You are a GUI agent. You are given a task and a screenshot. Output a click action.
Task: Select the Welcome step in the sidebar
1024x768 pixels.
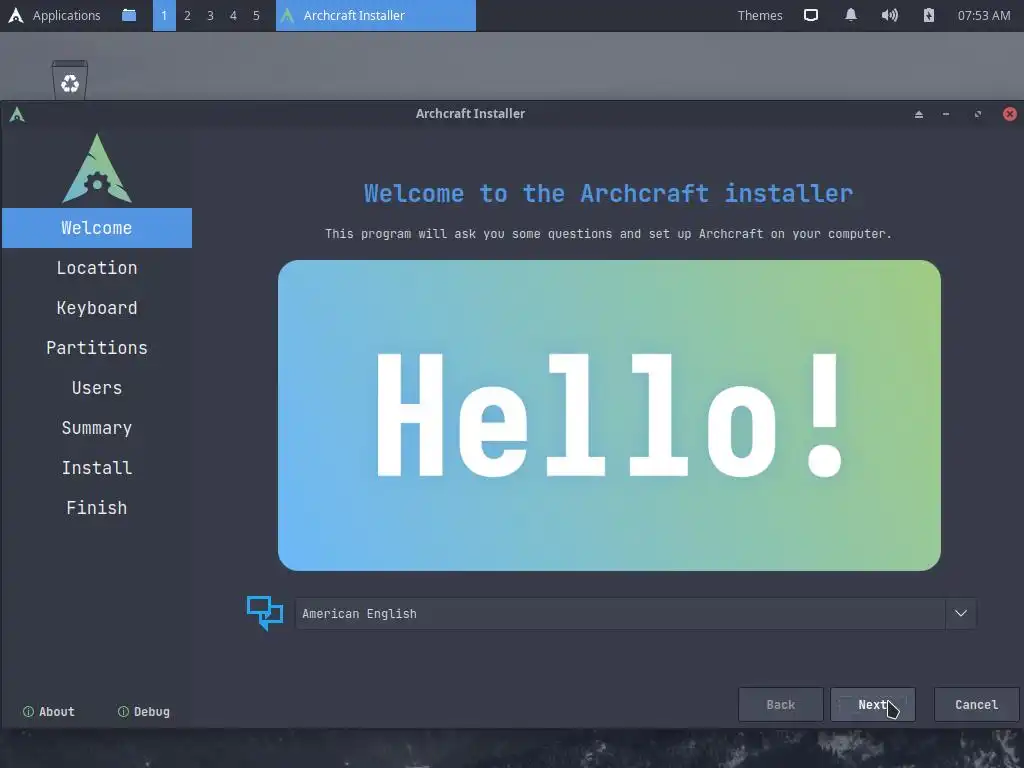tap(97, 228)
